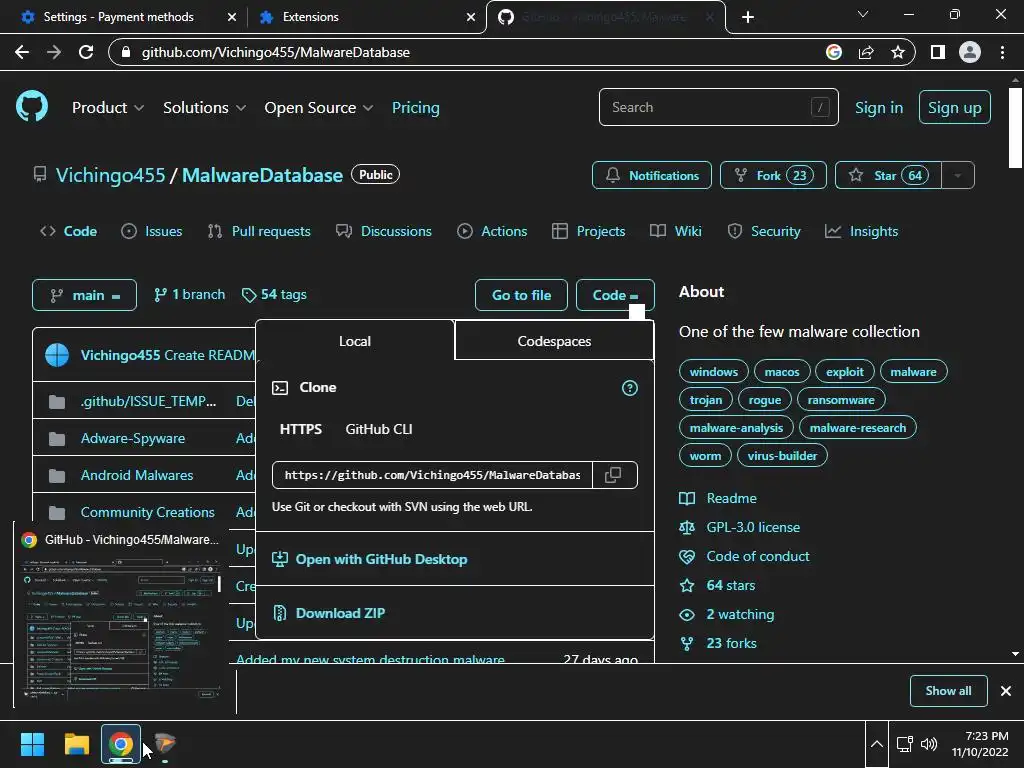The width and height of the screenshot is (1024, 768).
Task: Open the Clone help question mark
Action: click(x=630, y=388)
